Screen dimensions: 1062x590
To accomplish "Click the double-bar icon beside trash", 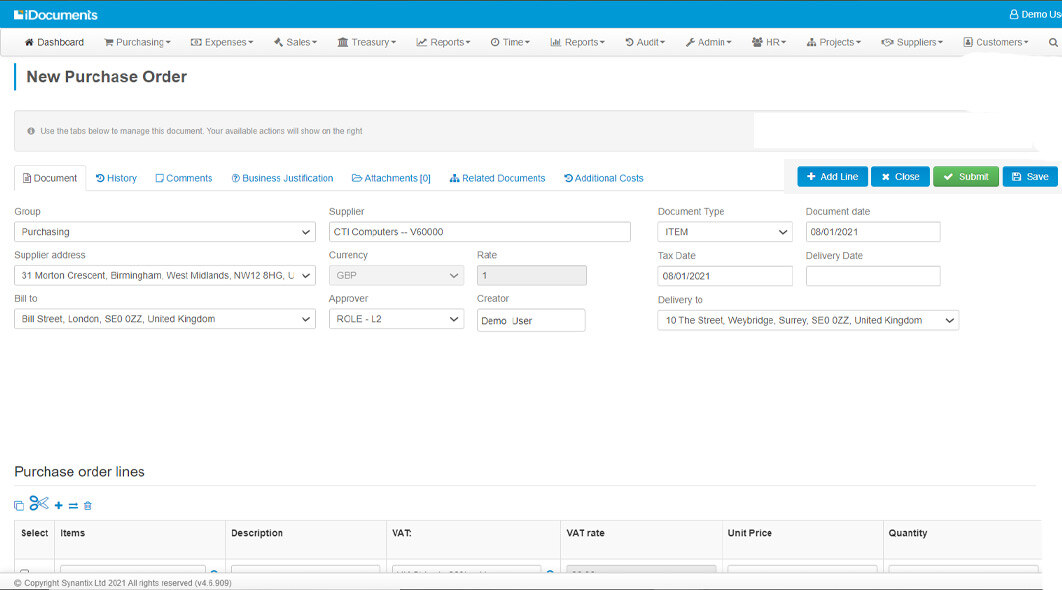I will click(x=73, y=506).
